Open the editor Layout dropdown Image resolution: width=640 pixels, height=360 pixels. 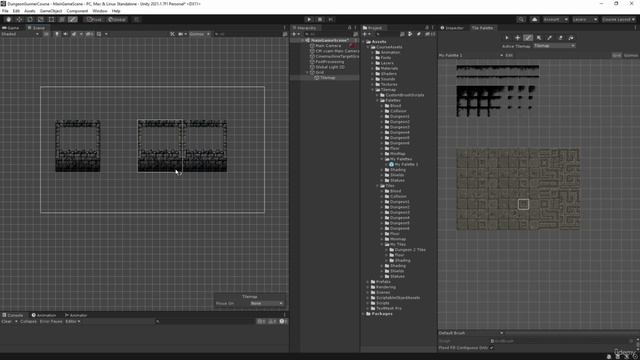click(619, 19)
